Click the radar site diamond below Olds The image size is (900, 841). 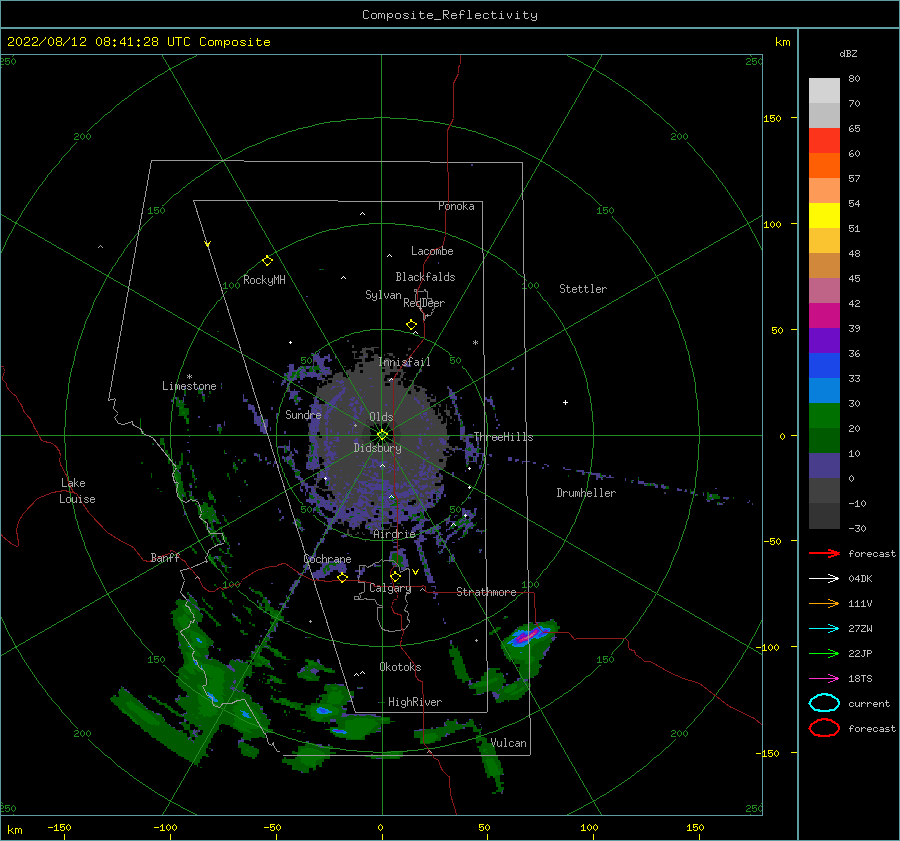382,435
